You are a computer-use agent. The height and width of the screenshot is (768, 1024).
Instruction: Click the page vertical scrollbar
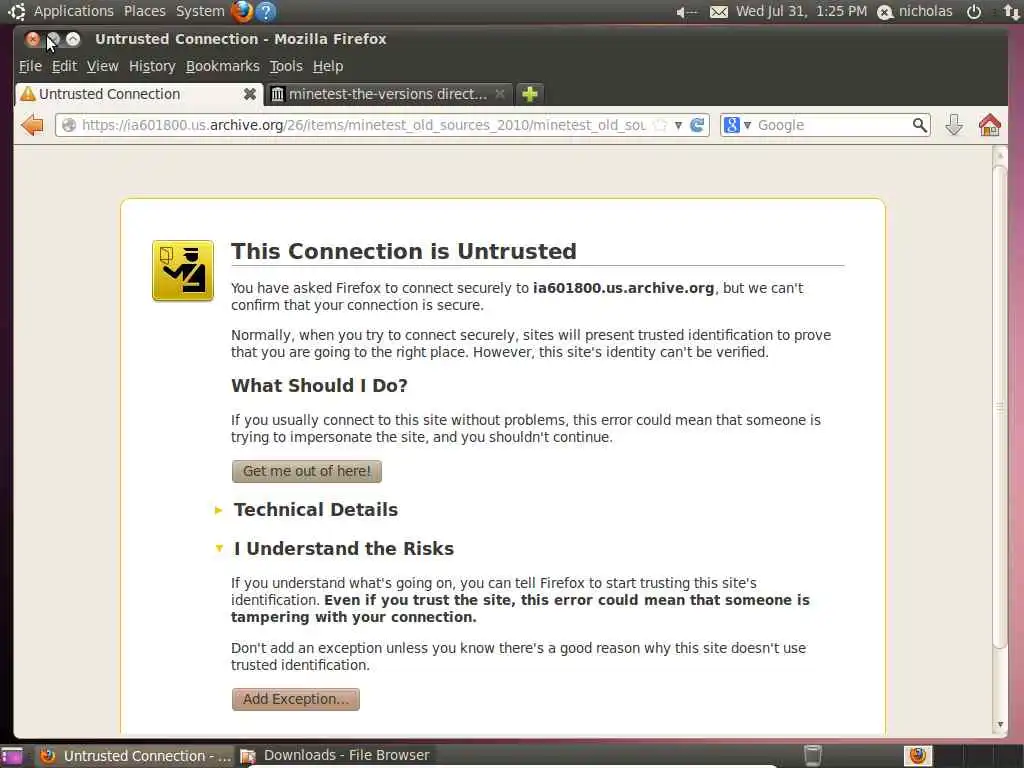coord(999,408)
